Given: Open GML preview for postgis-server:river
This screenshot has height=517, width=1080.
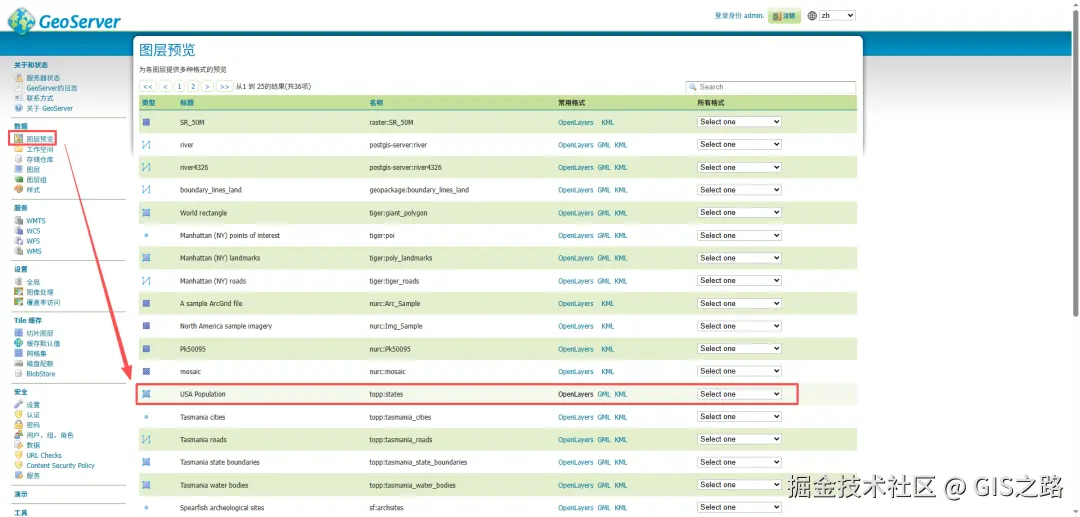Looking at the screenshot, I should click(604, 145).
